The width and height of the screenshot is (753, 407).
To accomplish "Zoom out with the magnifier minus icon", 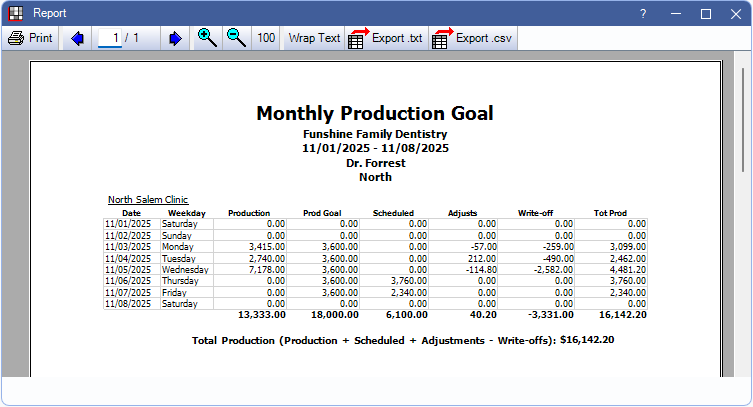I will coord(236,38).
